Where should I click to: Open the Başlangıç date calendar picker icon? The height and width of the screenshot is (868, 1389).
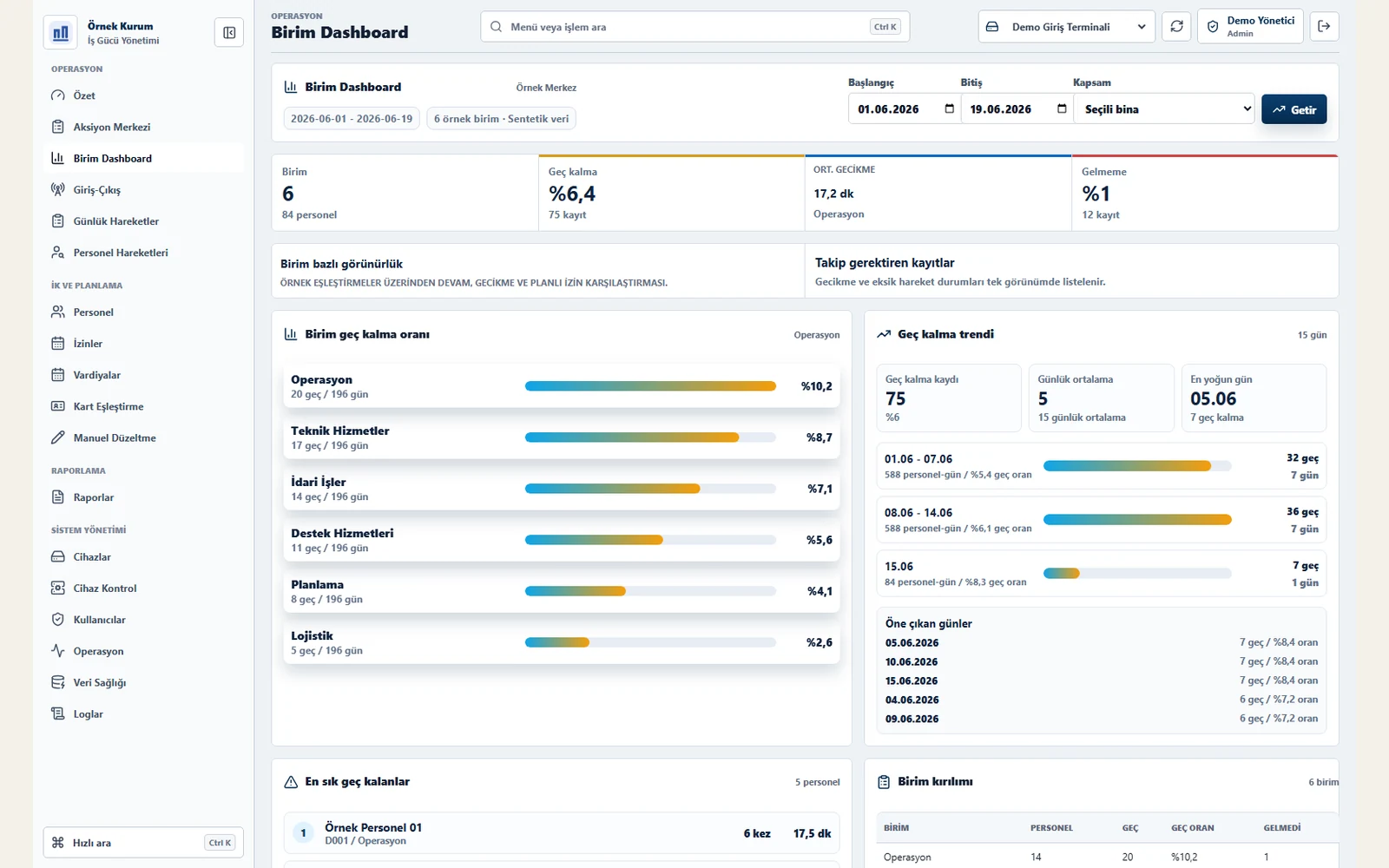pos(949,108)
